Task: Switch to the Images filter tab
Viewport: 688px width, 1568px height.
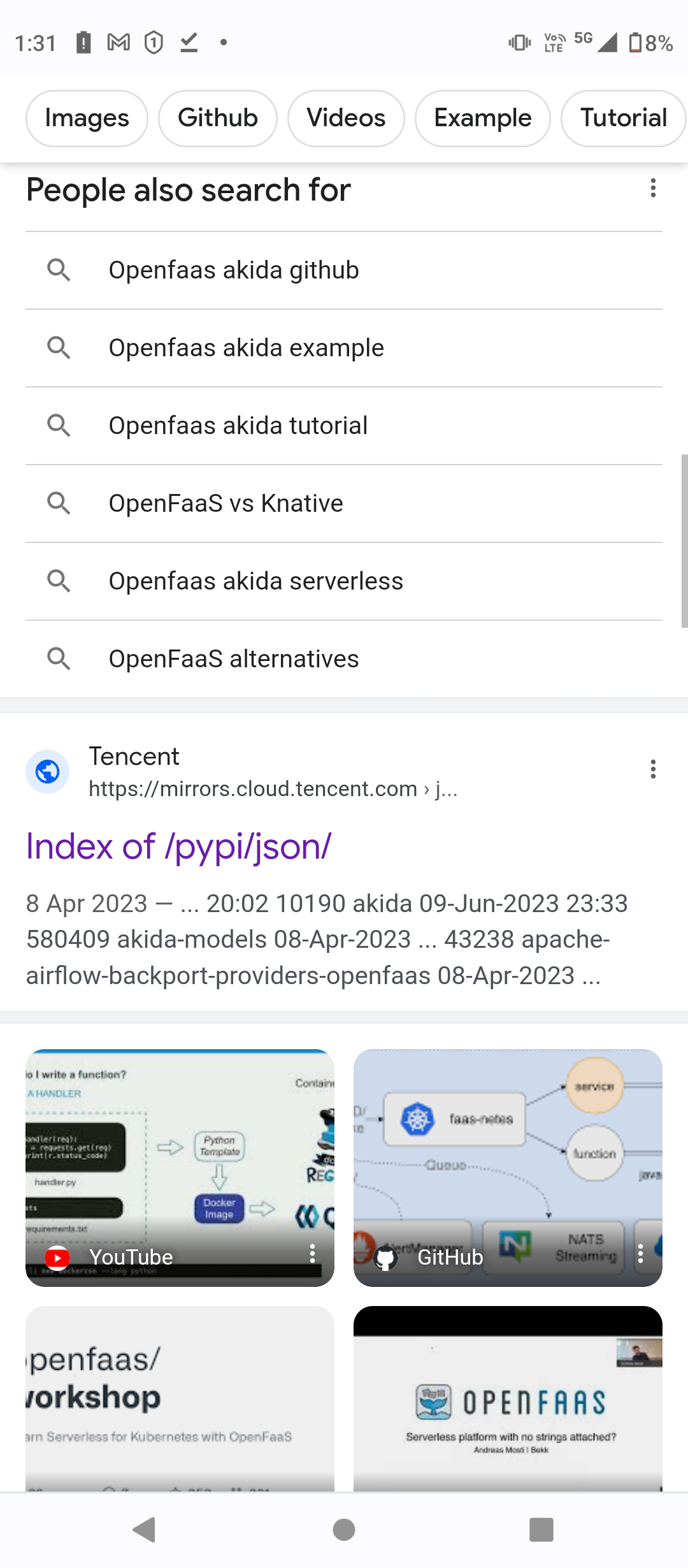Action: point(87,119)
